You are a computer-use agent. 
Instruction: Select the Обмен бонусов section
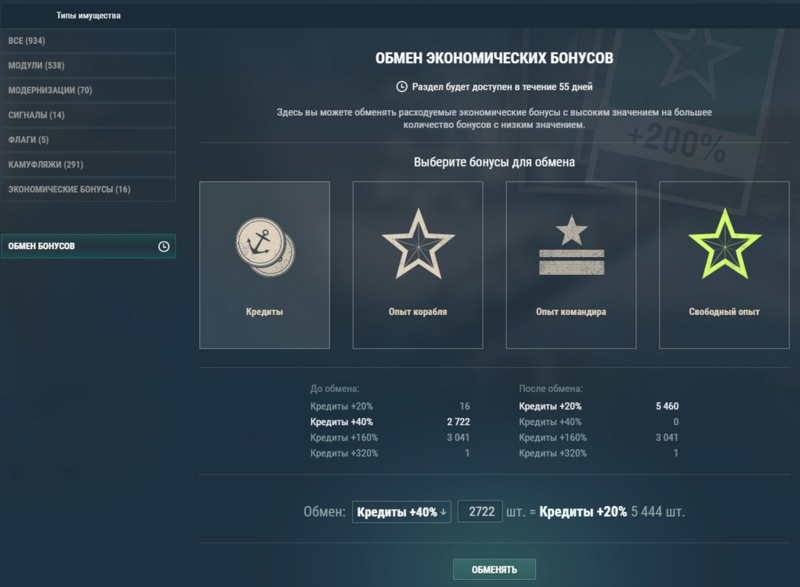pos(88,246)
